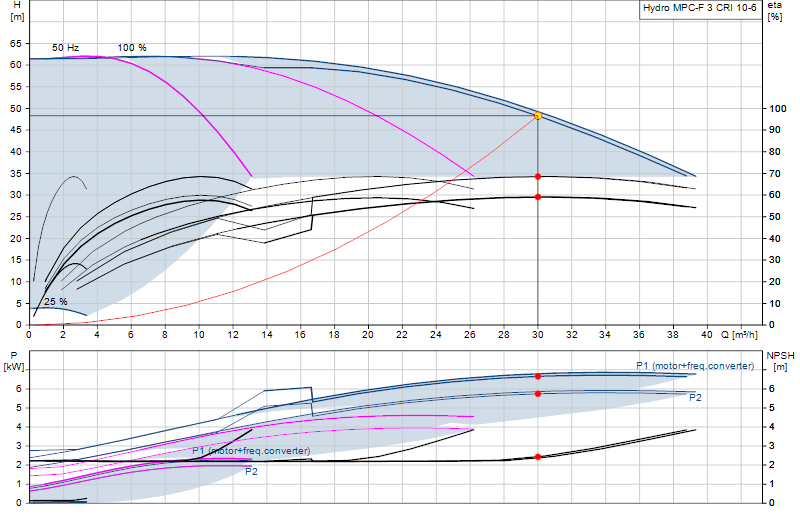Click the yellow duty point marker
Screen dimensions: 800x520
538,116
